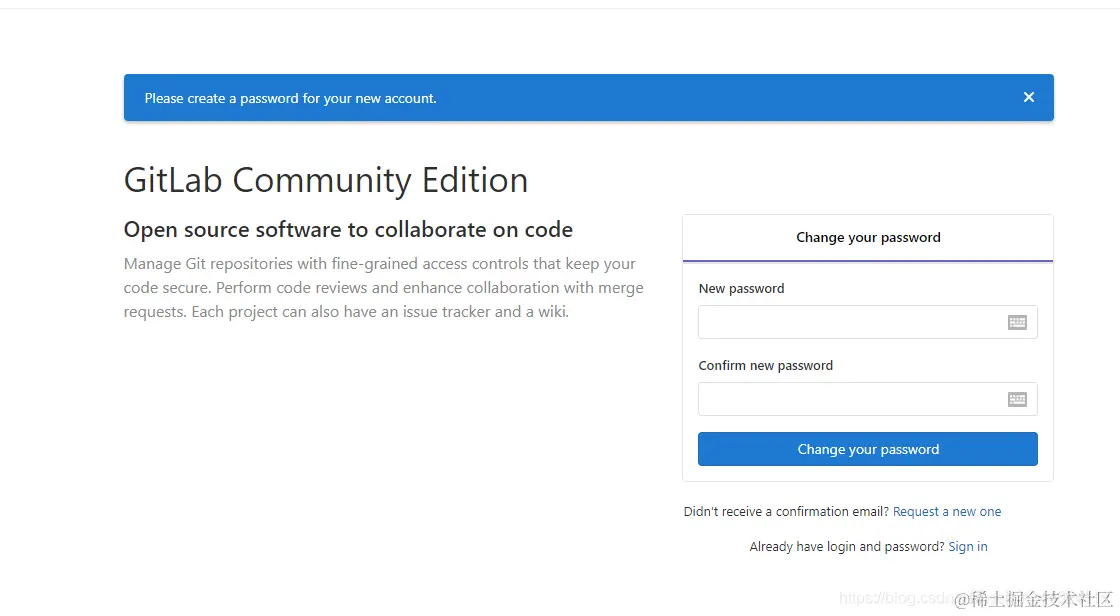The width and height of the screenshot is (1120, 616).
Task: Select the Change your password tab header
Action: [868, 237]
